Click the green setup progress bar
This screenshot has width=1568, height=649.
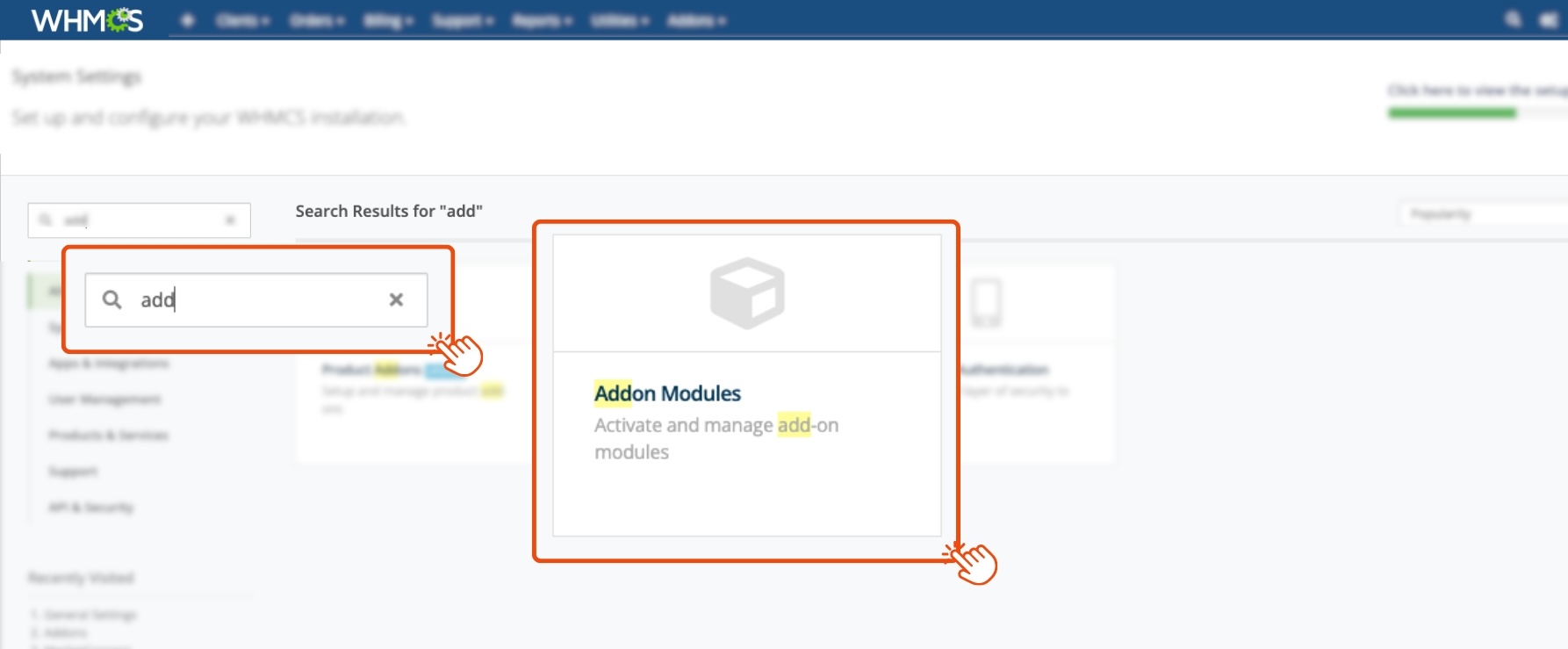click(1452, 112)
